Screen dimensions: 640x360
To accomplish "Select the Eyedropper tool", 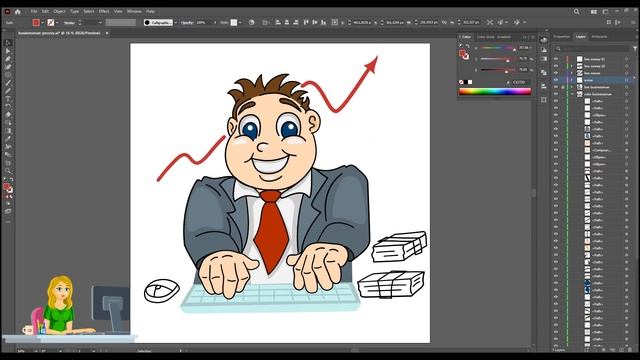I will pyautogui.click(x=8, y=139).
